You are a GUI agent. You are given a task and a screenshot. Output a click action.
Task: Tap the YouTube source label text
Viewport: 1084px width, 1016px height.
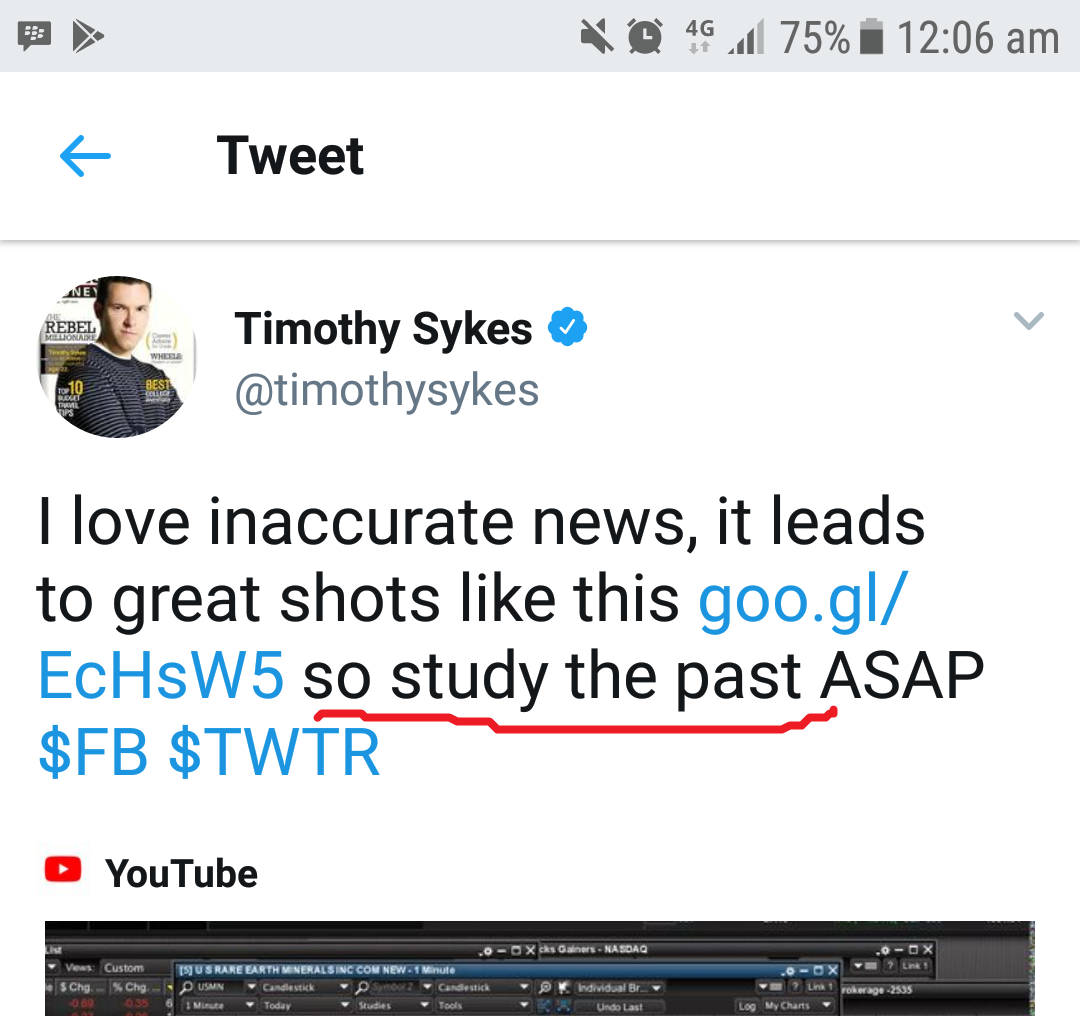click(181, 874)
